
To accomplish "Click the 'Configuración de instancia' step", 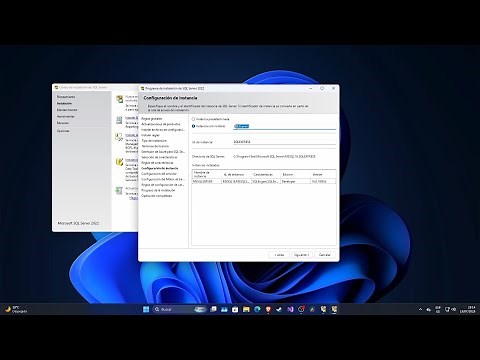I will pos(160,168).
